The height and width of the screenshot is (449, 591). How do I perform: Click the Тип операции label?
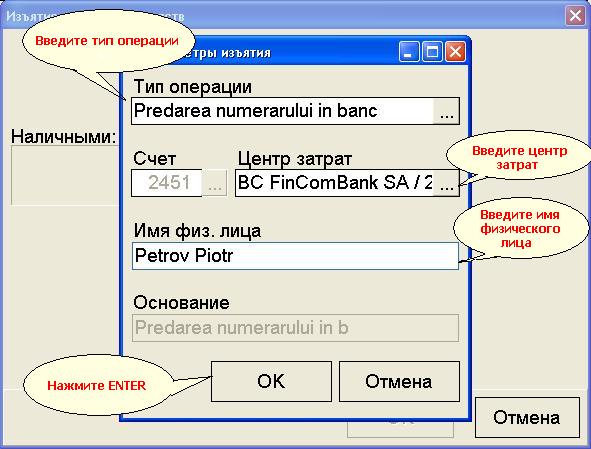(193, 87)
